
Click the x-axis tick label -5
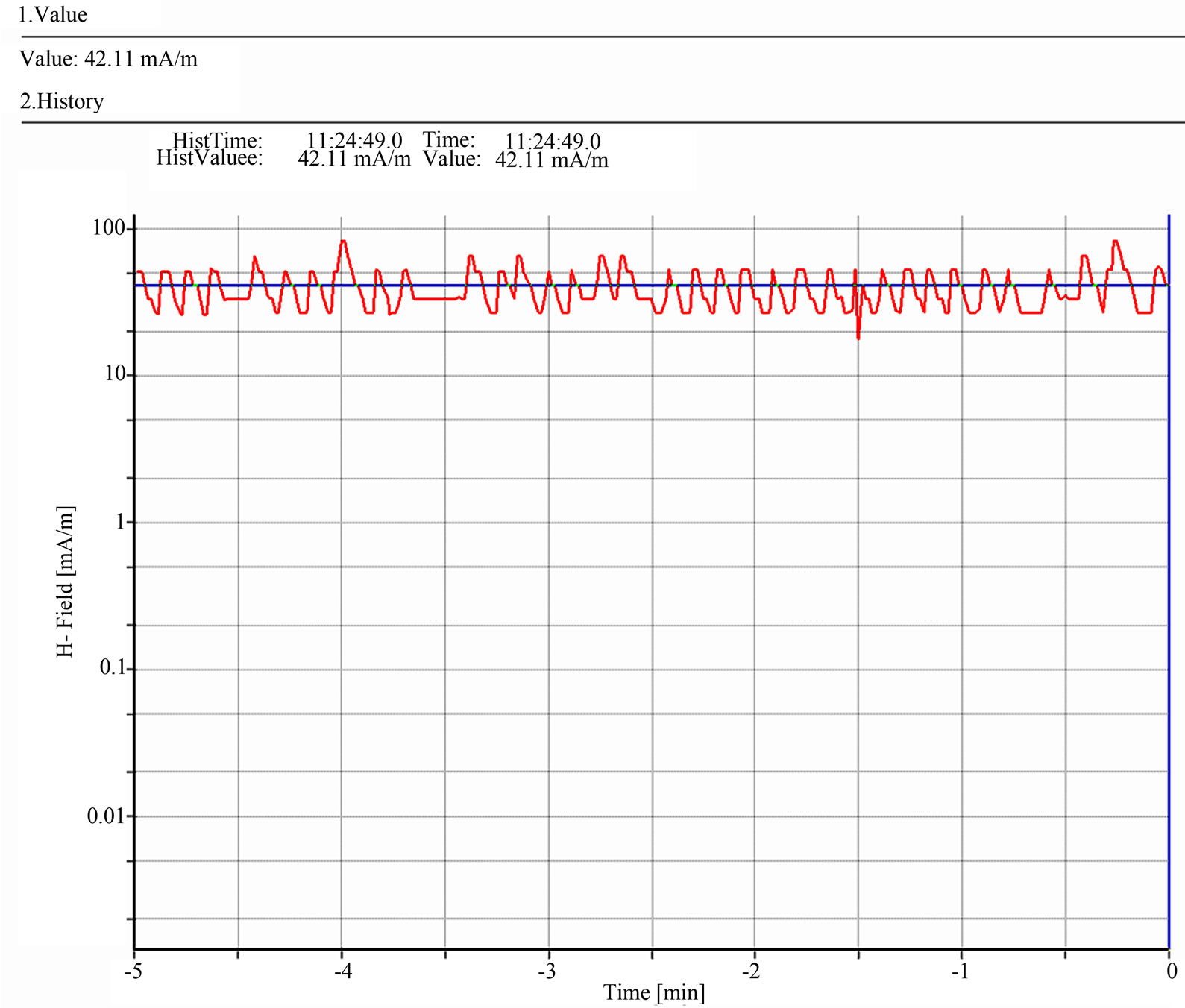tap(133, 971)
